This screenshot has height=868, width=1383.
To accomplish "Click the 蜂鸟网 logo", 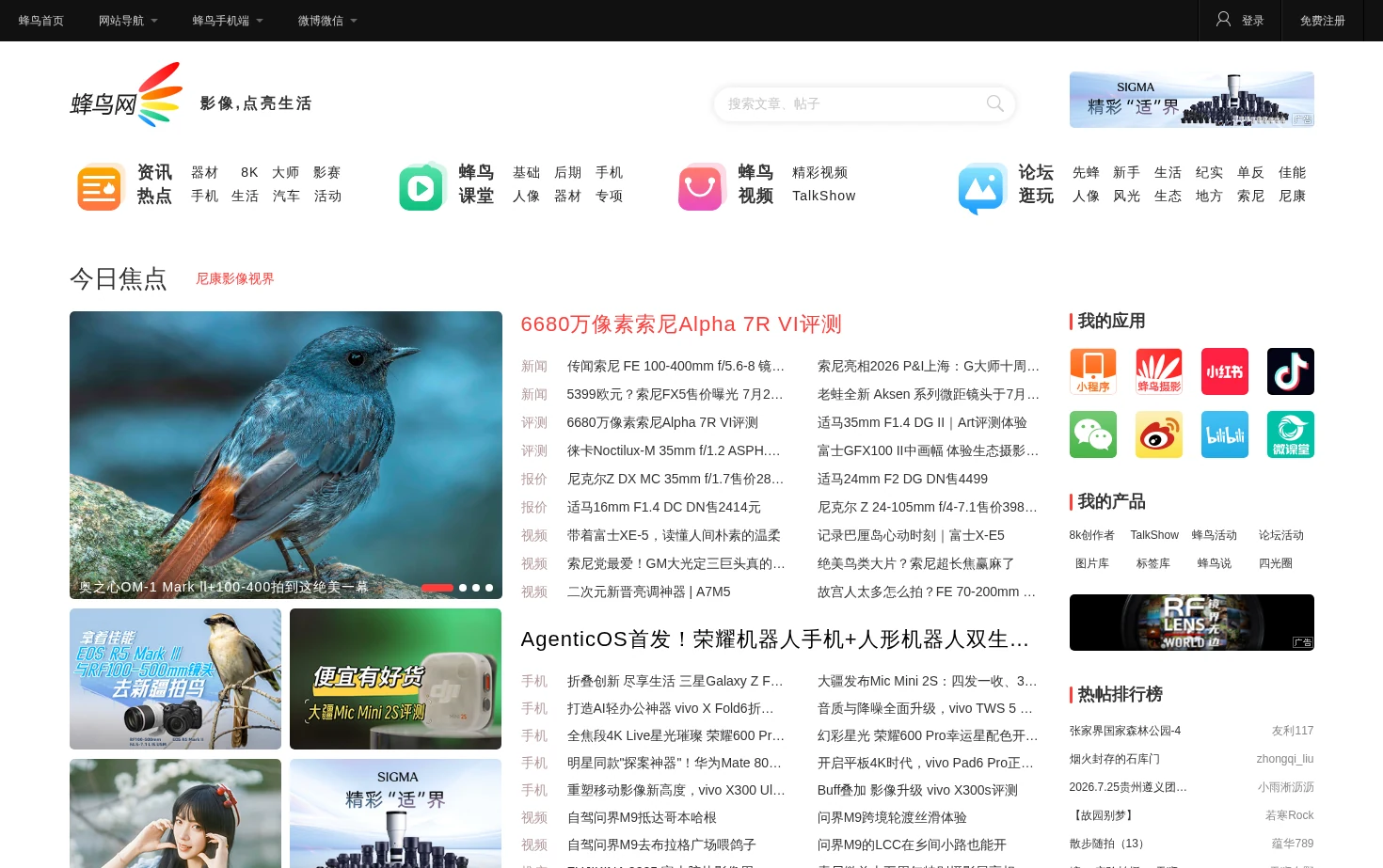I will [x=126, y=95].
